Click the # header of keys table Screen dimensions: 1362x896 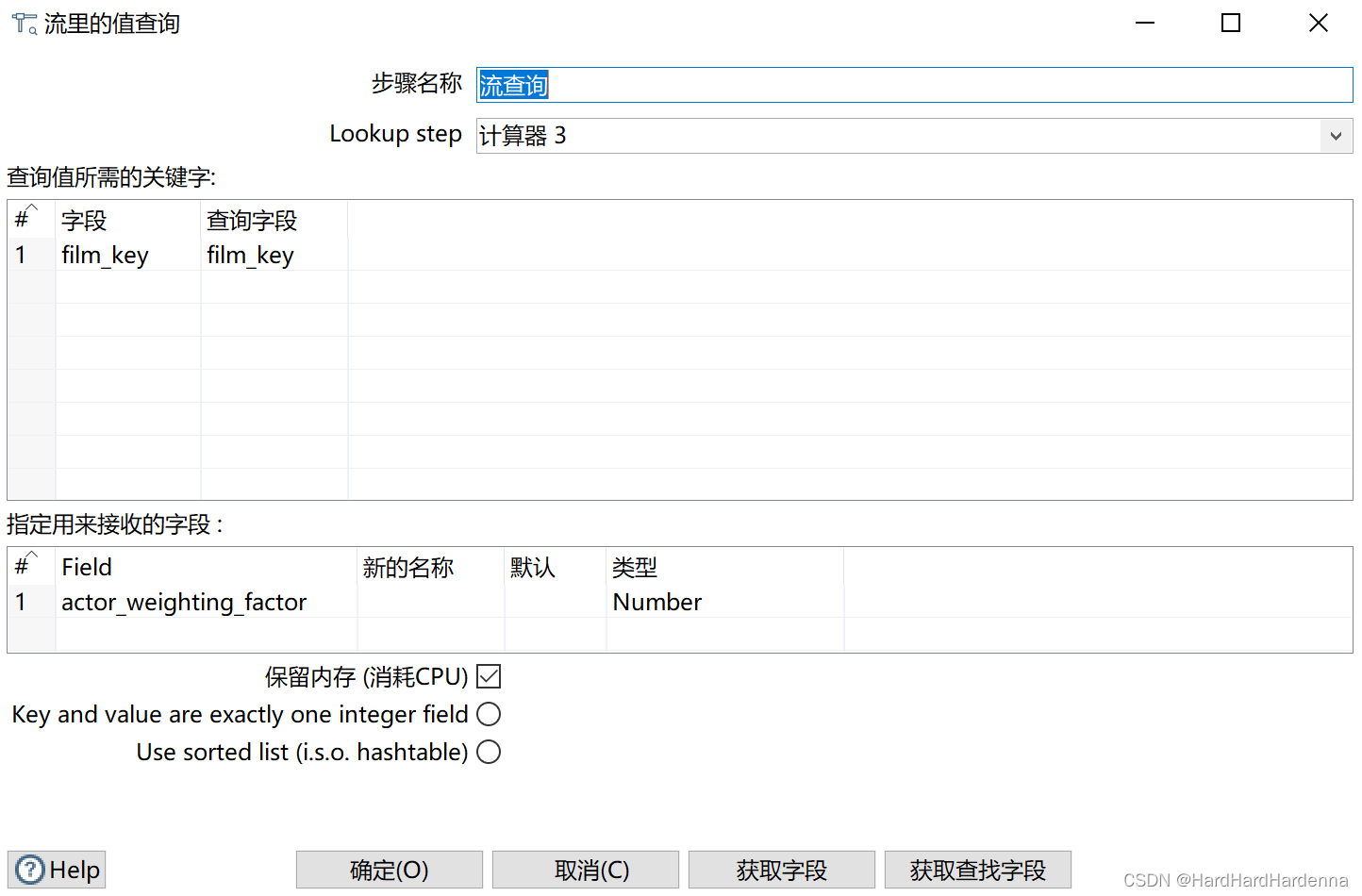click(32, 221)
